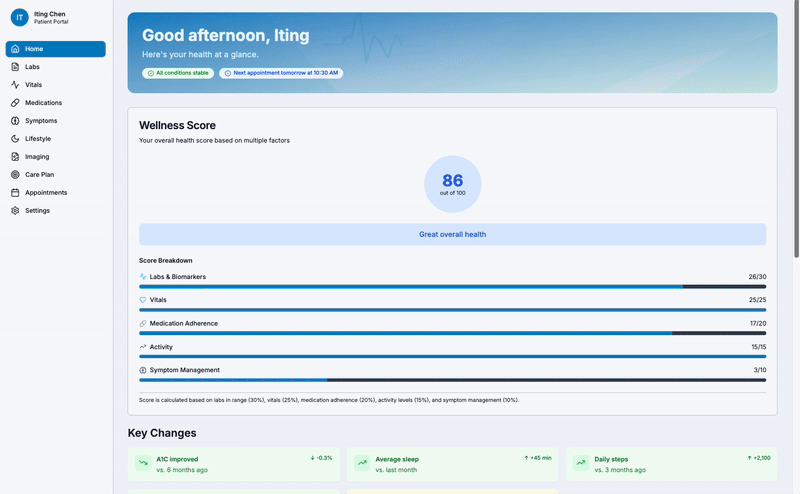Click the Vitals heart icon in breakdown
This screenshot has width=800, height=494.
pyautogui.click(x=143, y=300)
